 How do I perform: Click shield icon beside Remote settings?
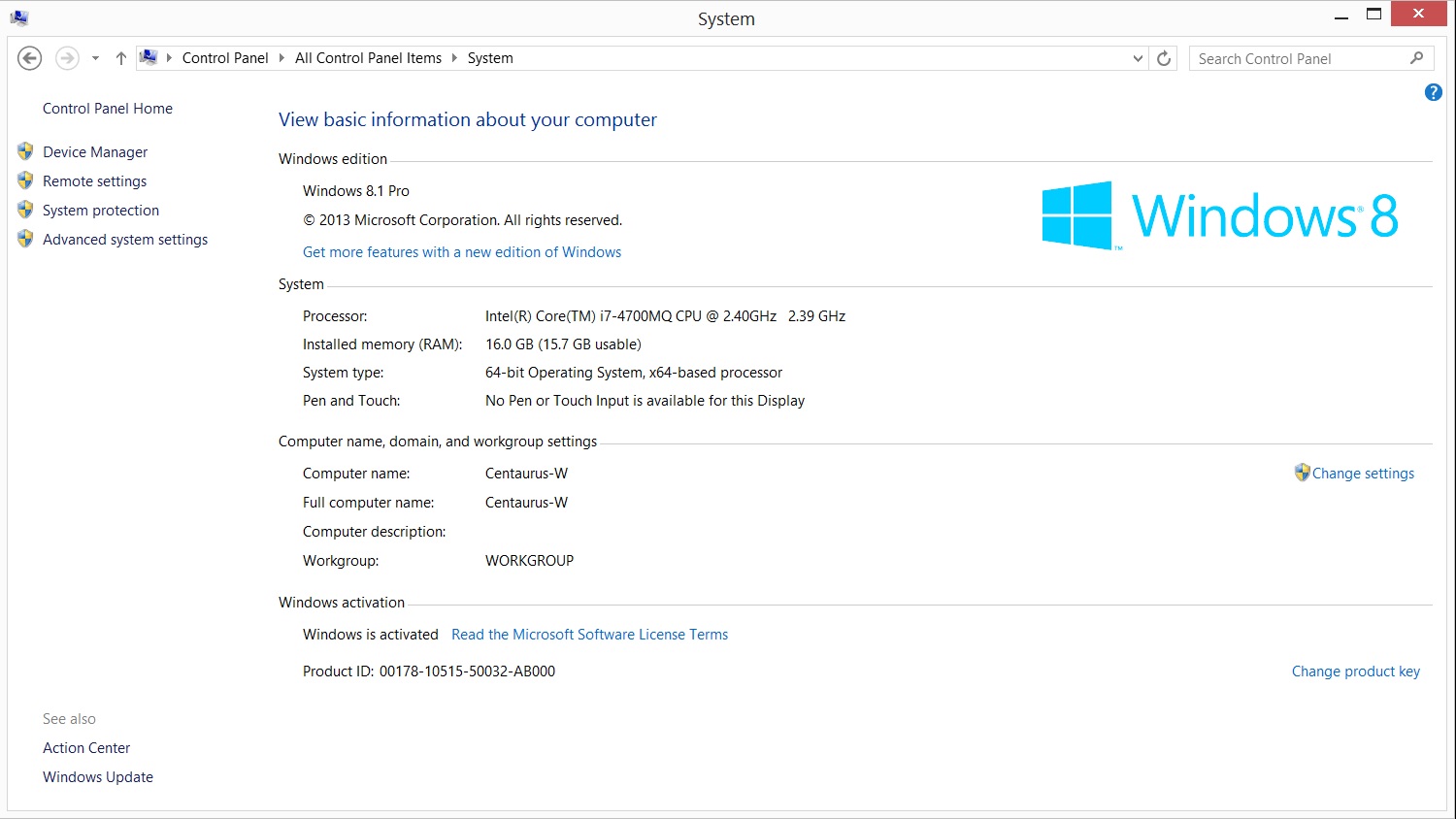(x=25, y=180)
